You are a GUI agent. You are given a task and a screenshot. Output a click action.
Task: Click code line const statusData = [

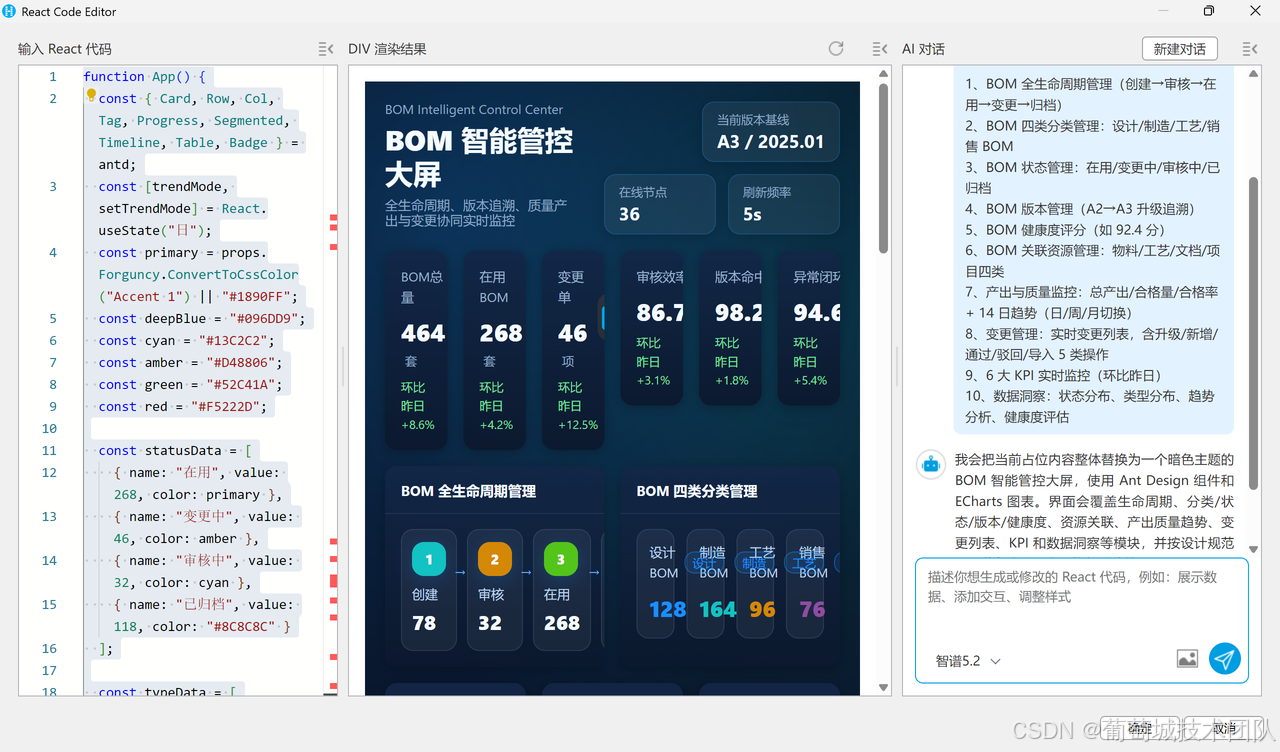pos(173,450)
